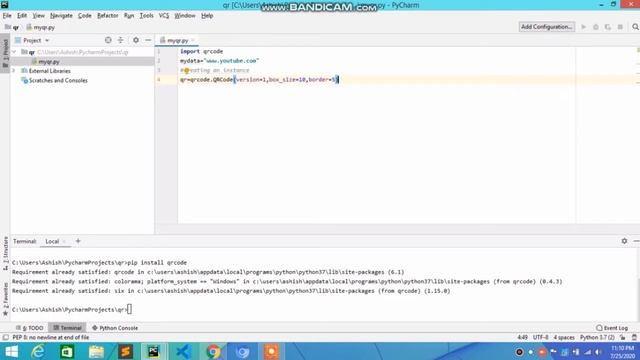Collapse the qr project root folder
The height and width of the screenshot is (360, 640).
tap(14, 52)
